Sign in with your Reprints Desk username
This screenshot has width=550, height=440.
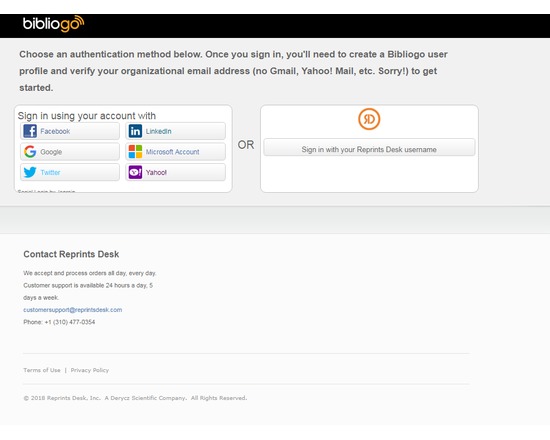click(369, 147)
